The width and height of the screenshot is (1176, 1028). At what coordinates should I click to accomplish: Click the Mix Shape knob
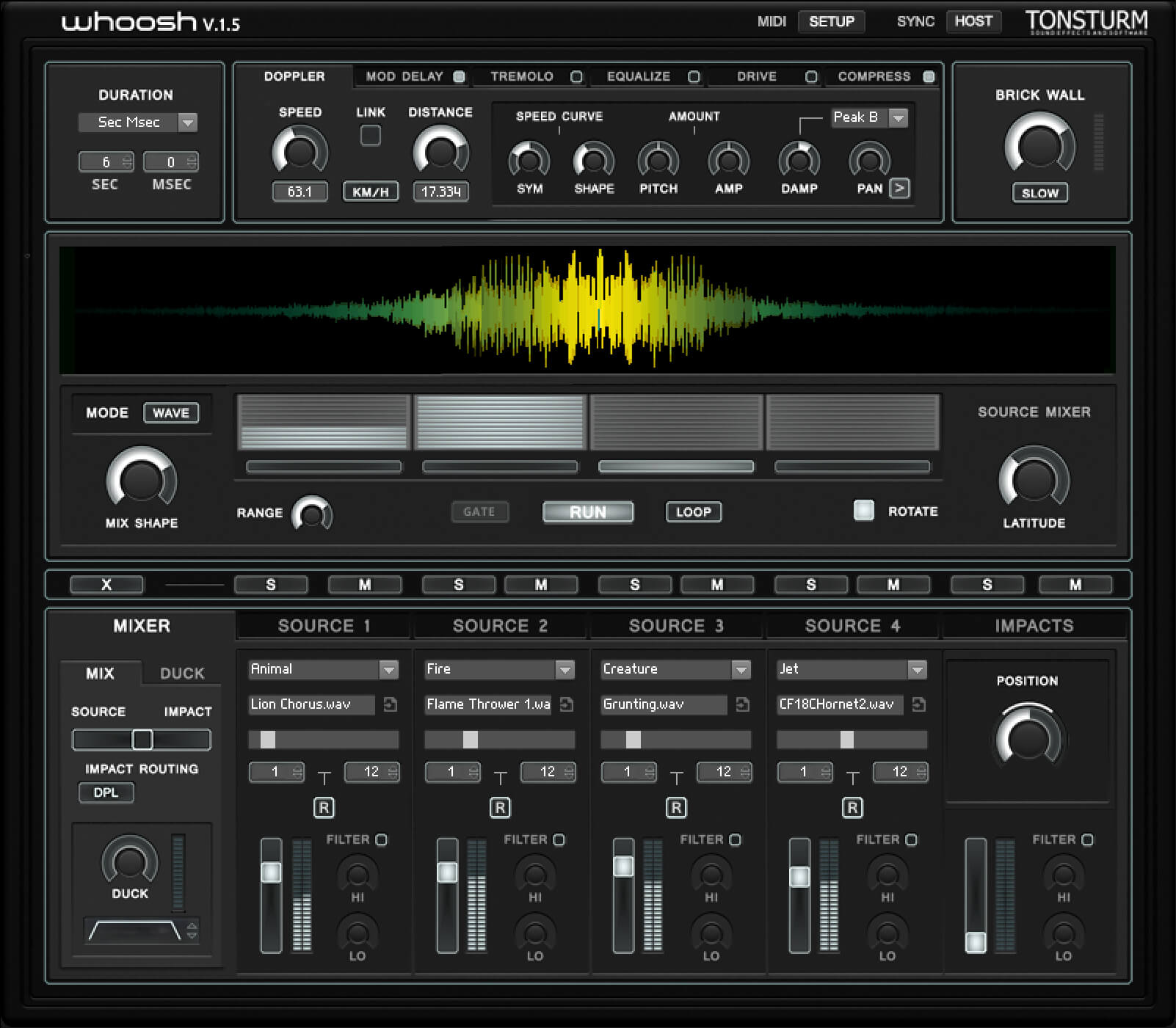[142, 480]
